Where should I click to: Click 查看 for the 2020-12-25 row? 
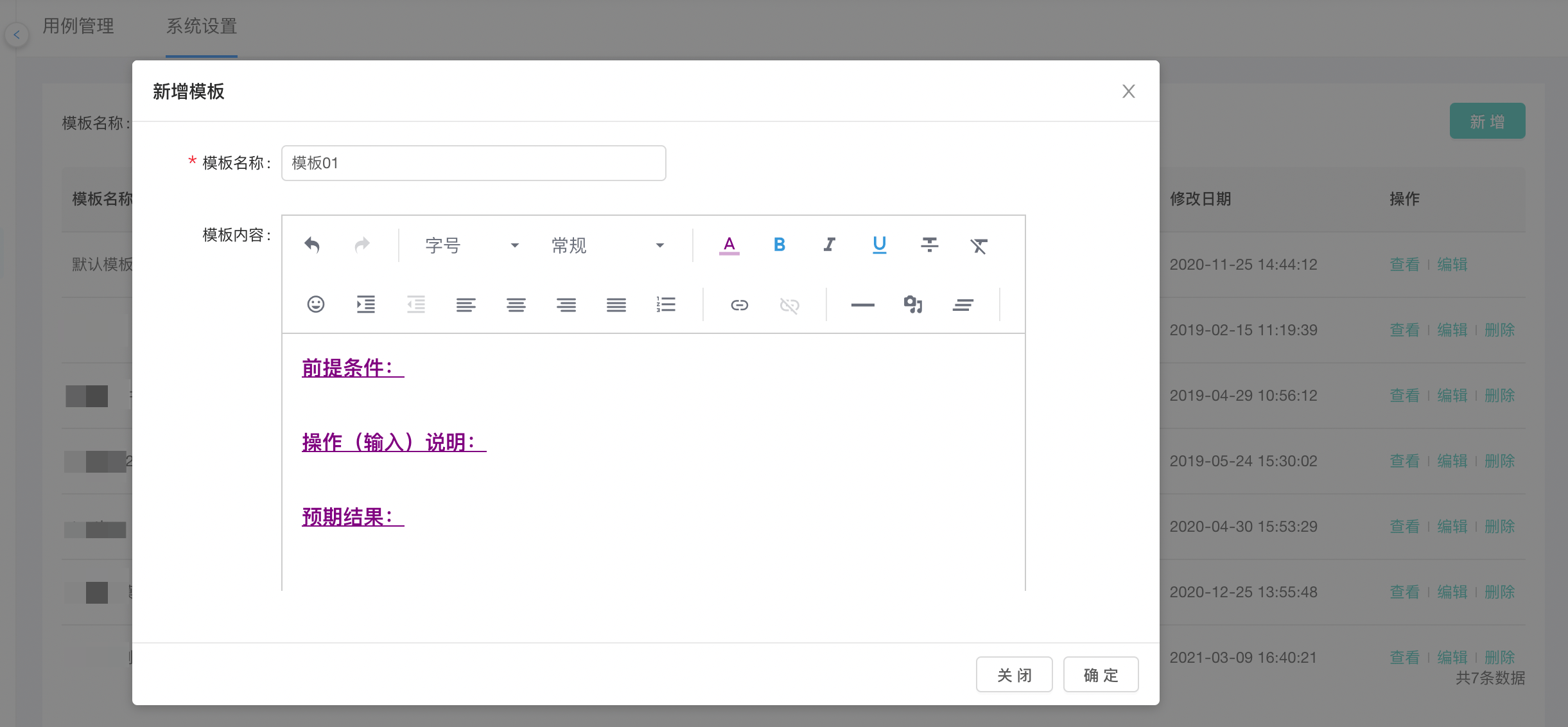pyautogui.click(x=1404, y=592)
